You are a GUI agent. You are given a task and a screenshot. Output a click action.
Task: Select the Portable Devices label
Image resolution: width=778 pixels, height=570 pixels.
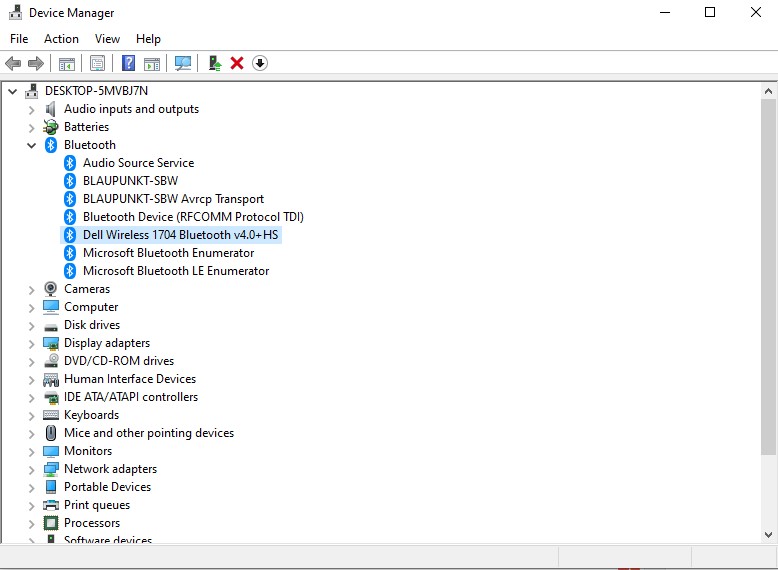(107, 487)
